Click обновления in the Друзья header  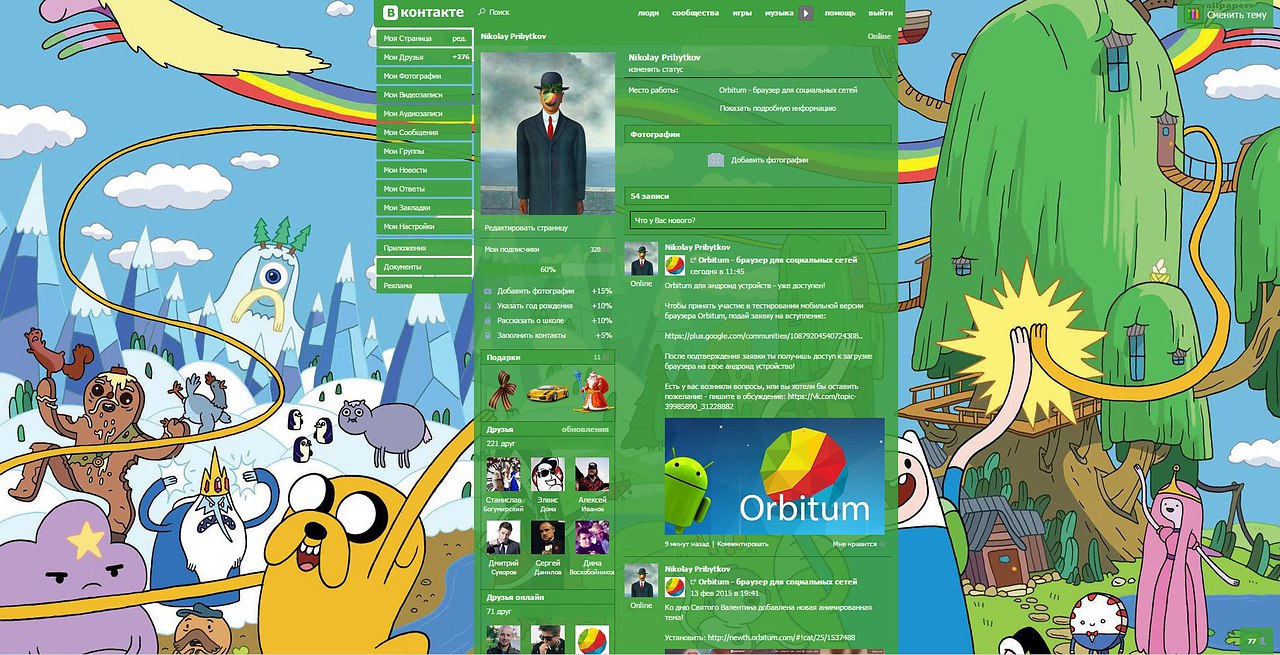tap(585, 429)
